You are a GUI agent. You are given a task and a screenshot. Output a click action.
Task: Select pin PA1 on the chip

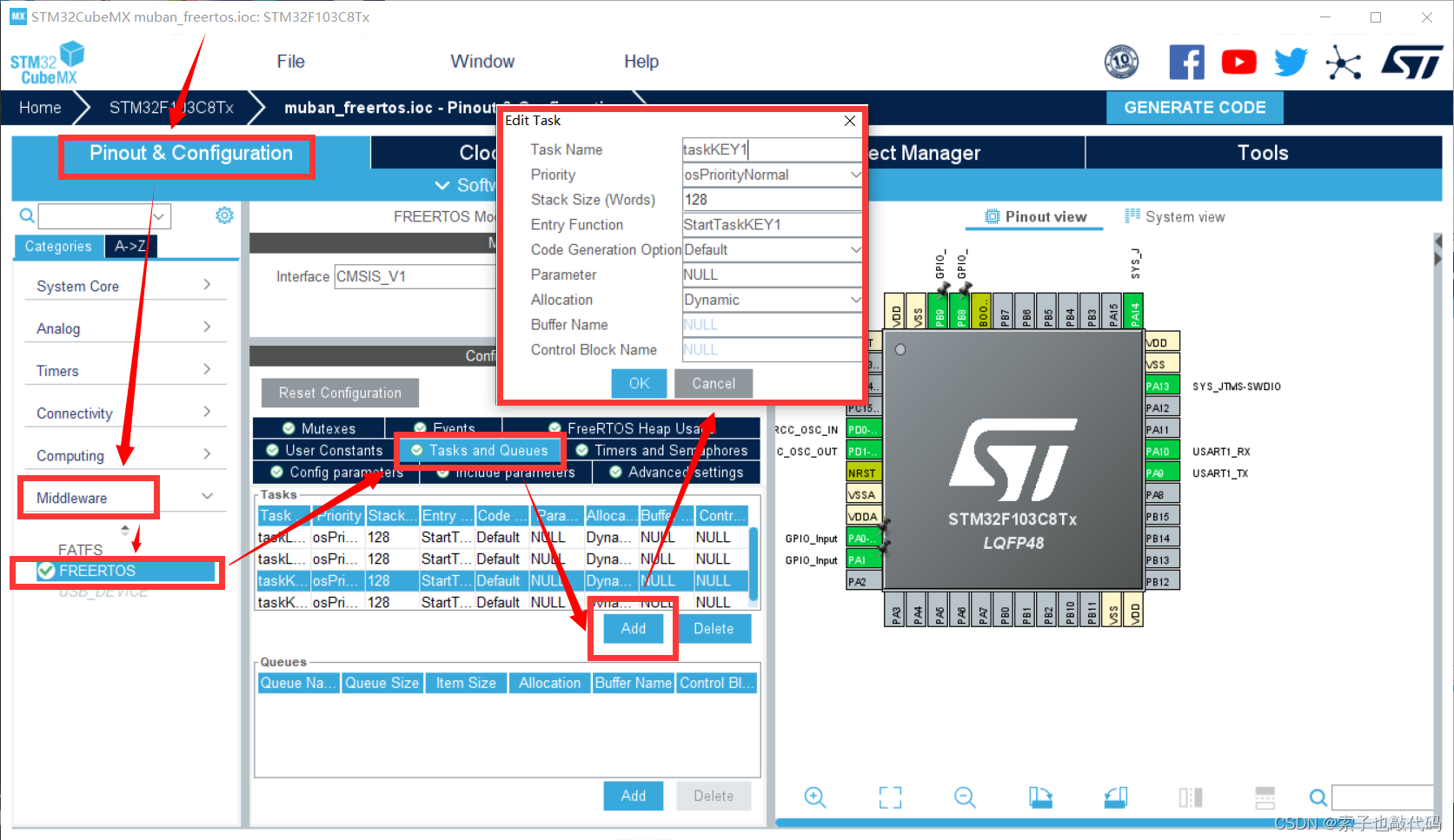(x=863, y=559)
